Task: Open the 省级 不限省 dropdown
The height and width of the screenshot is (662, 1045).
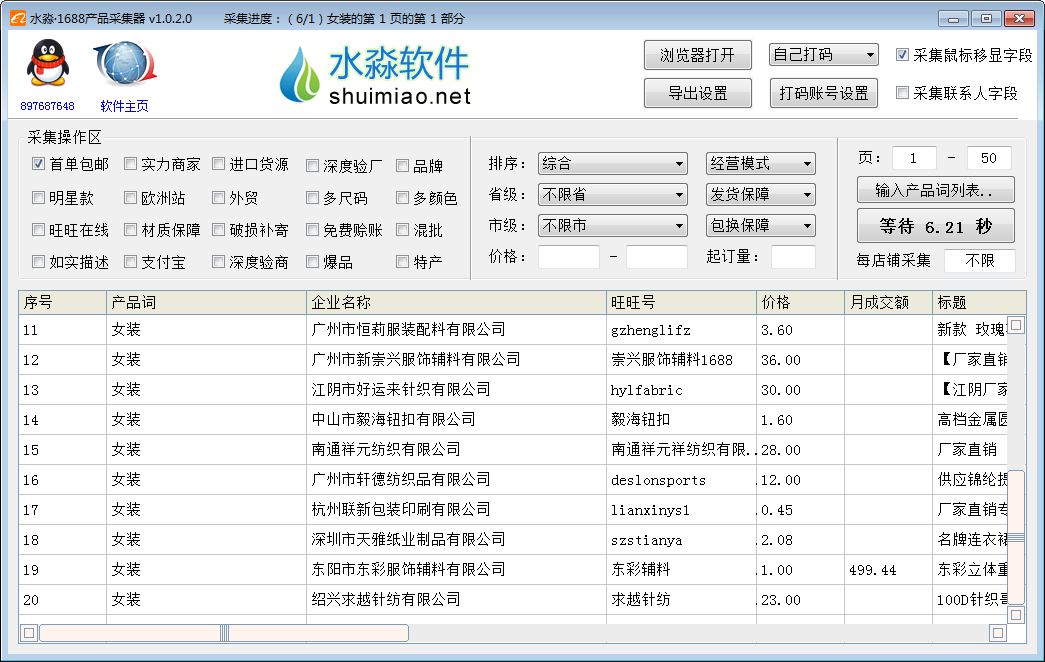Action: (612, 195)
